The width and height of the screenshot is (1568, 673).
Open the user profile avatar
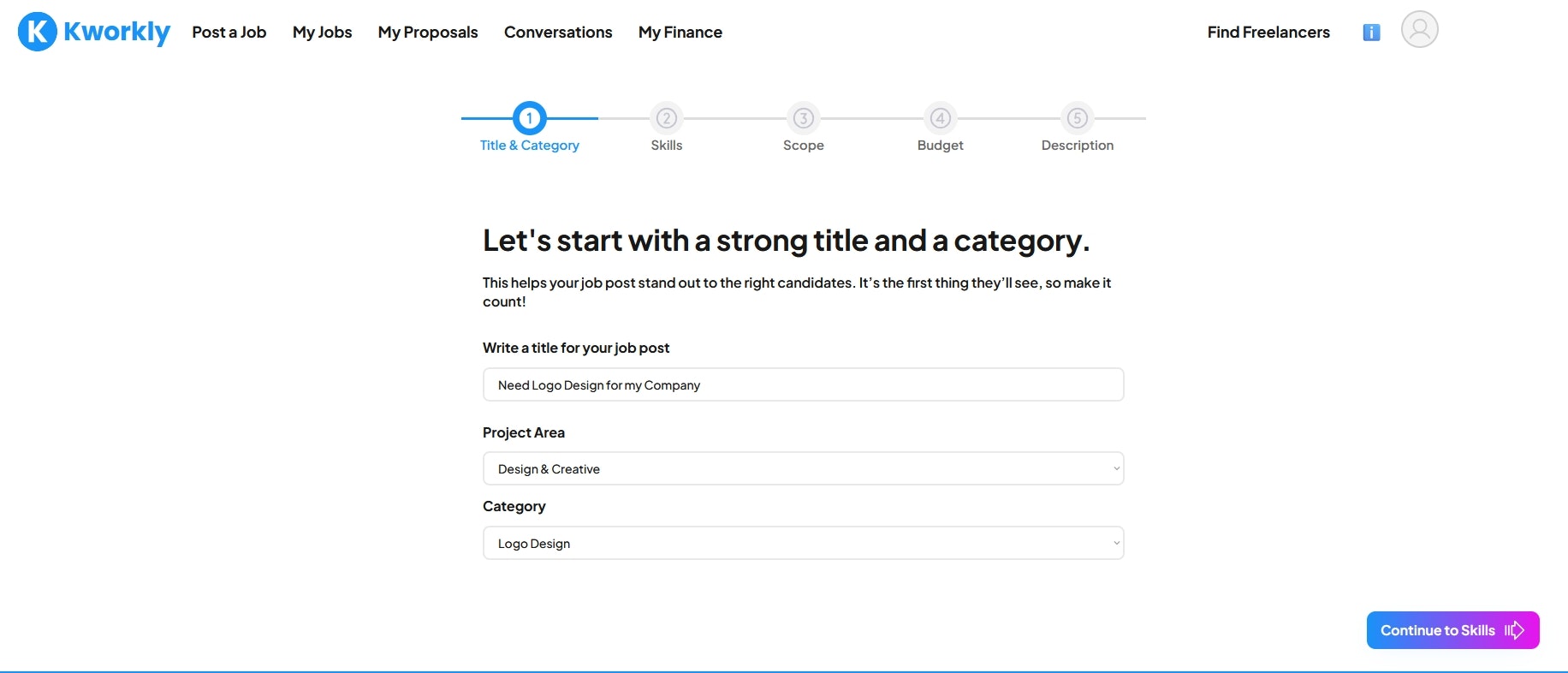1419,30
